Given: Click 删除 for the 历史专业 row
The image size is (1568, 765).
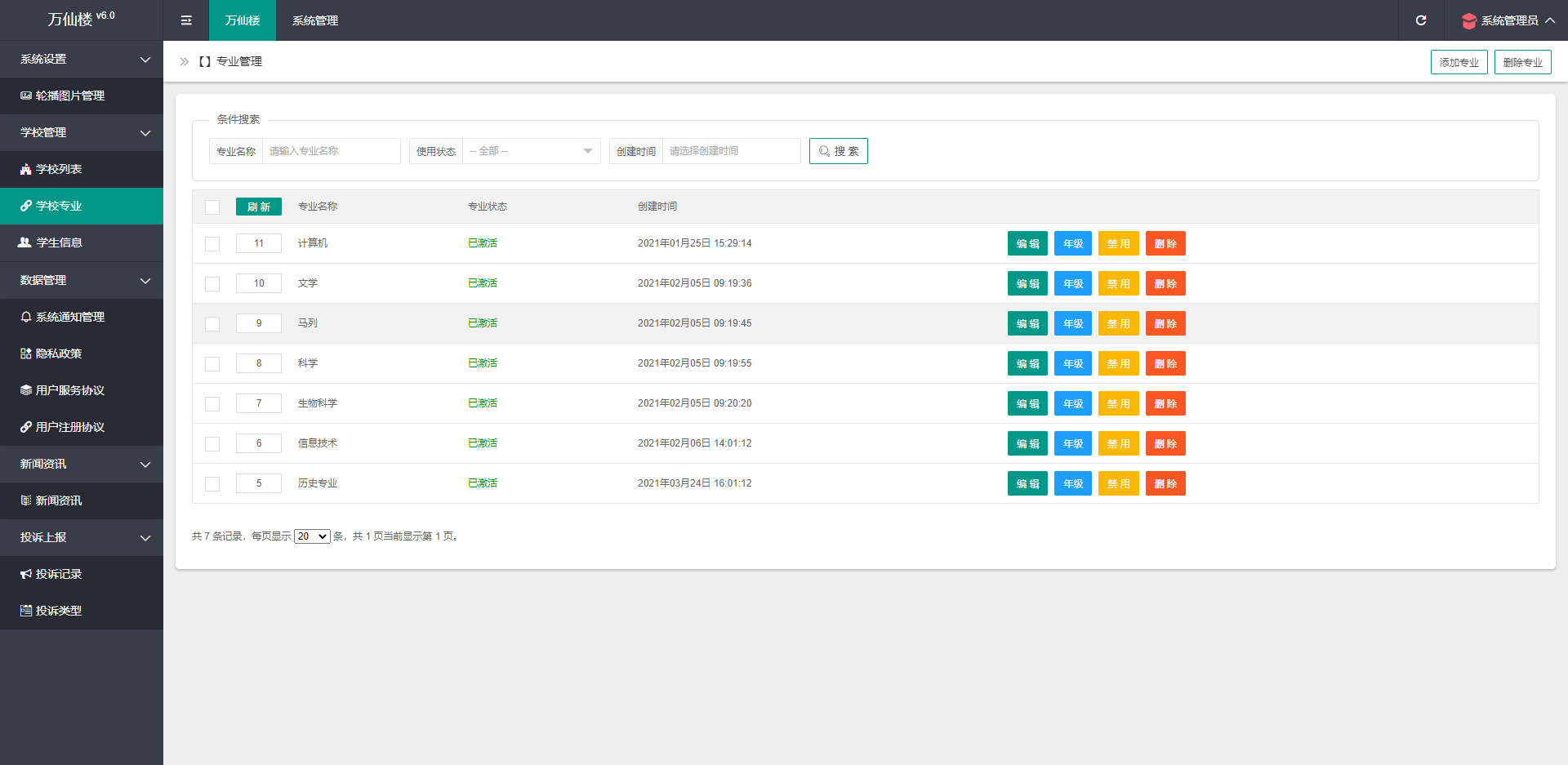Looking at the screenshot, I should click(1165, 483).
